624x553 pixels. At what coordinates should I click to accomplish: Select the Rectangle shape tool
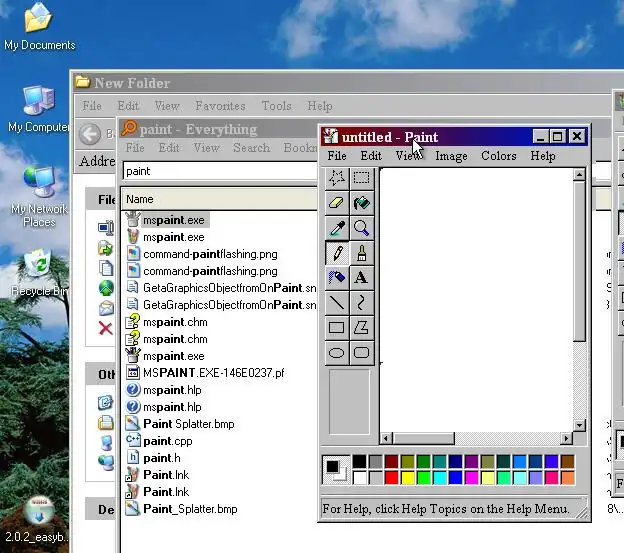coord(337,328)
